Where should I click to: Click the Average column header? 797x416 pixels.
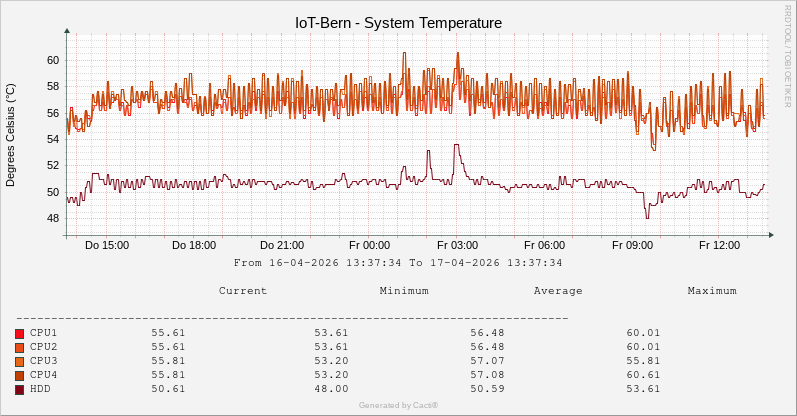[x=558, y=291]
